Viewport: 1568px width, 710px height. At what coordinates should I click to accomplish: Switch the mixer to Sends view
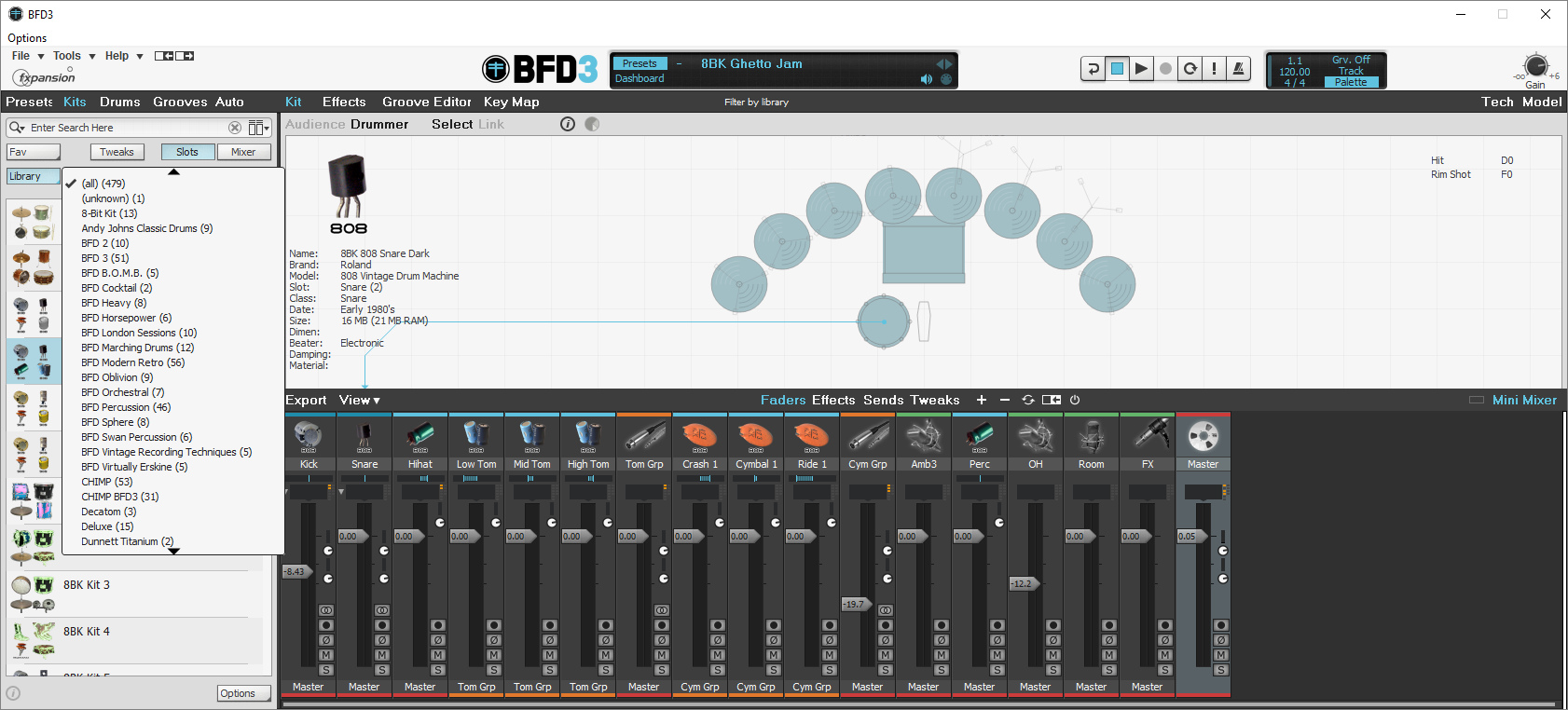(884, 400)
